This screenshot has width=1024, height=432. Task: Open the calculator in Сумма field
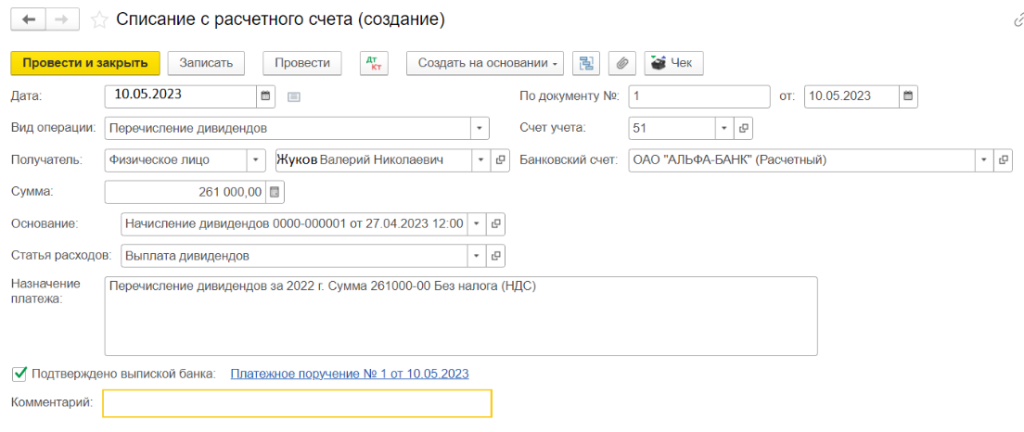[275, 191]
